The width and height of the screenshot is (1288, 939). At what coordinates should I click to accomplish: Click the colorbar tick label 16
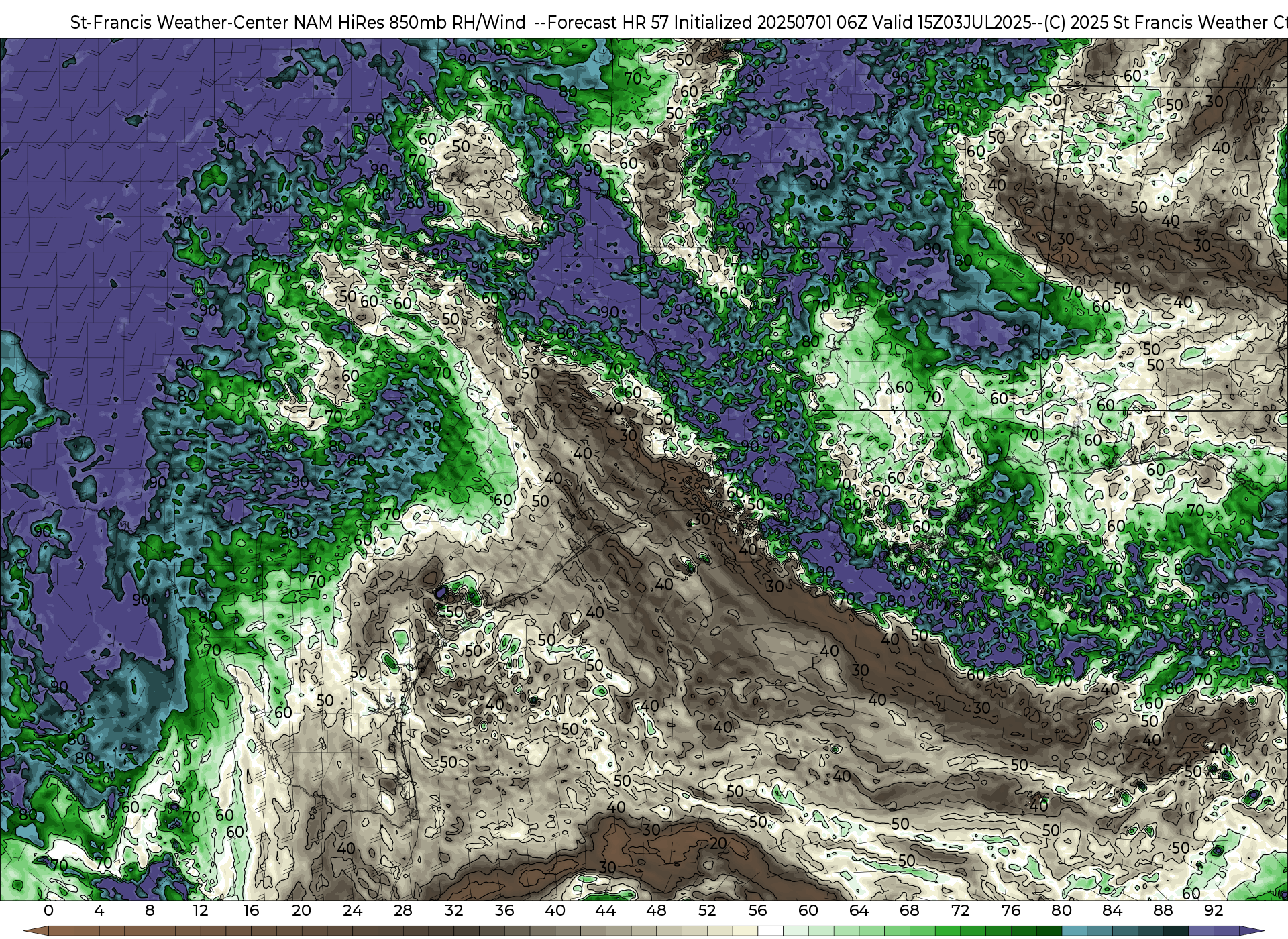coord(251,910)
